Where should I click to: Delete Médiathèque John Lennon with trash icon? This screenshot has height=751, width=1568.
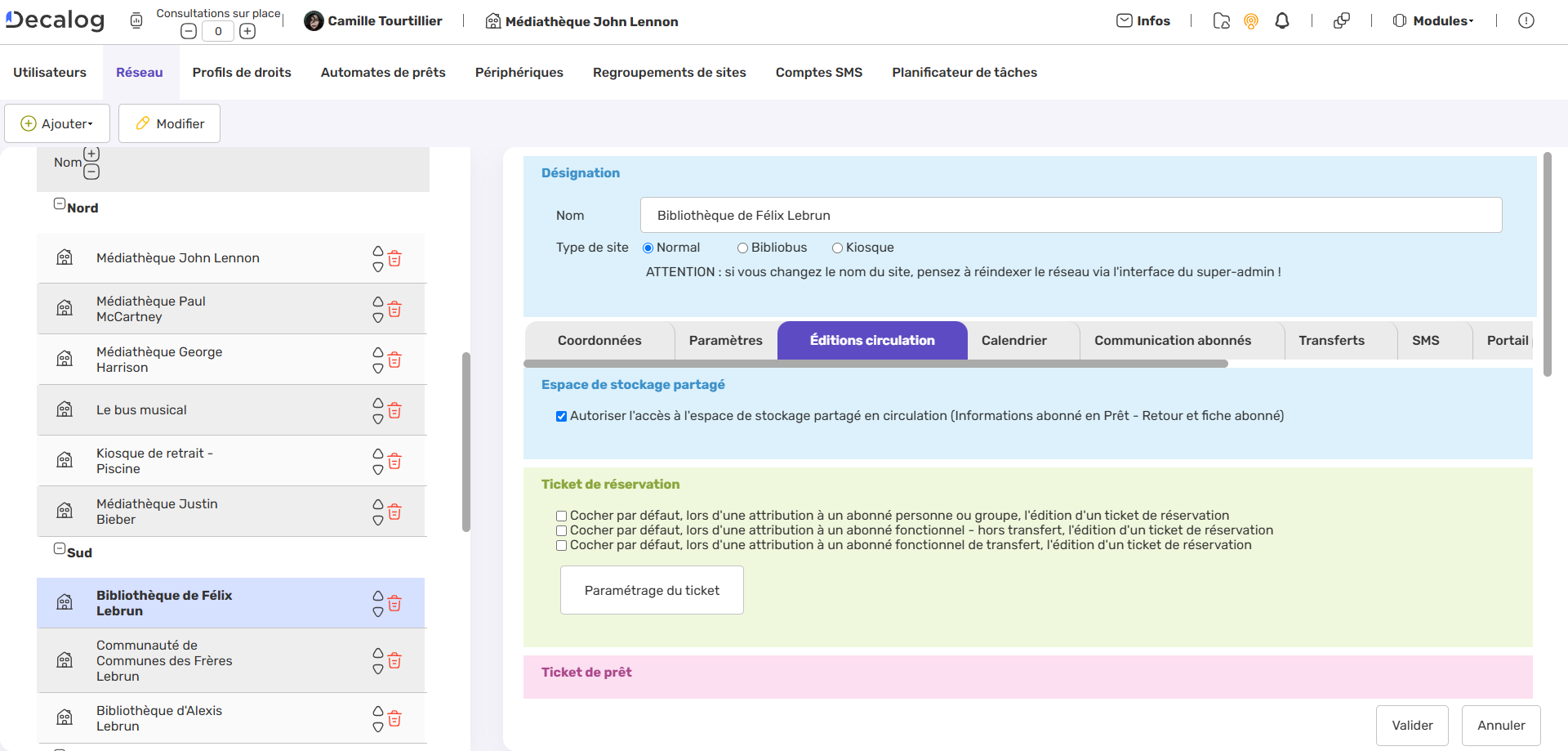394,259
